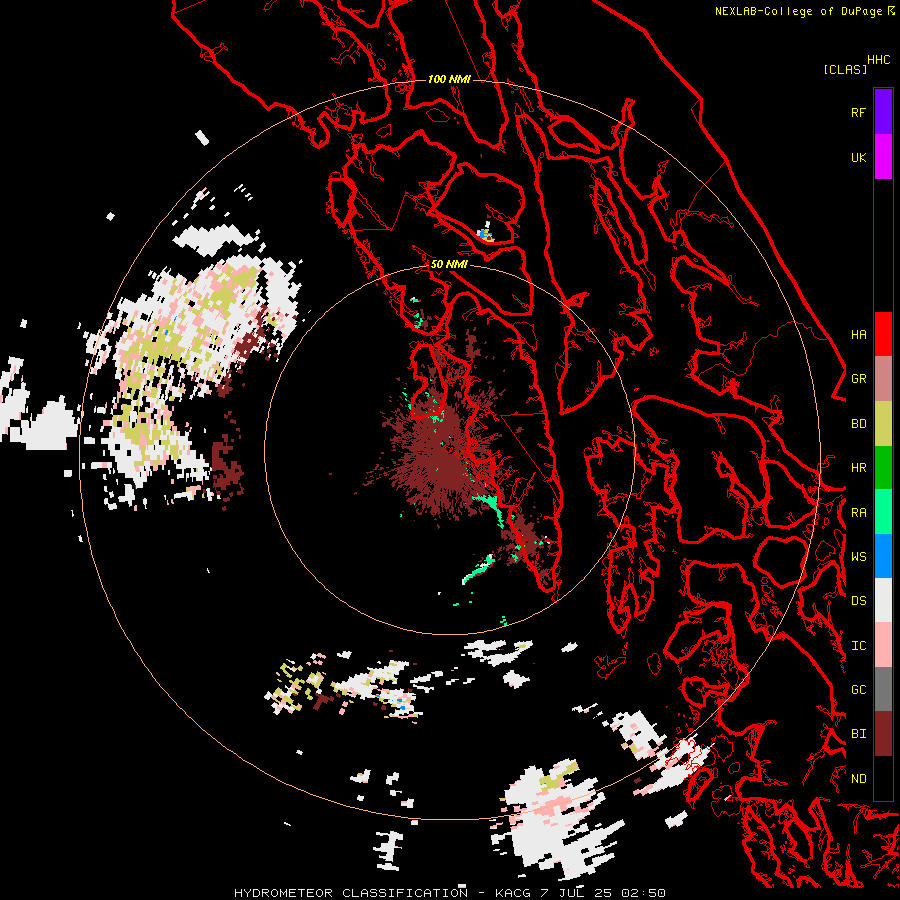Viewport: 900px width, 900px height.
Task: Click the DS legend label
Action: pyautogui.click(x=858, y=601)
